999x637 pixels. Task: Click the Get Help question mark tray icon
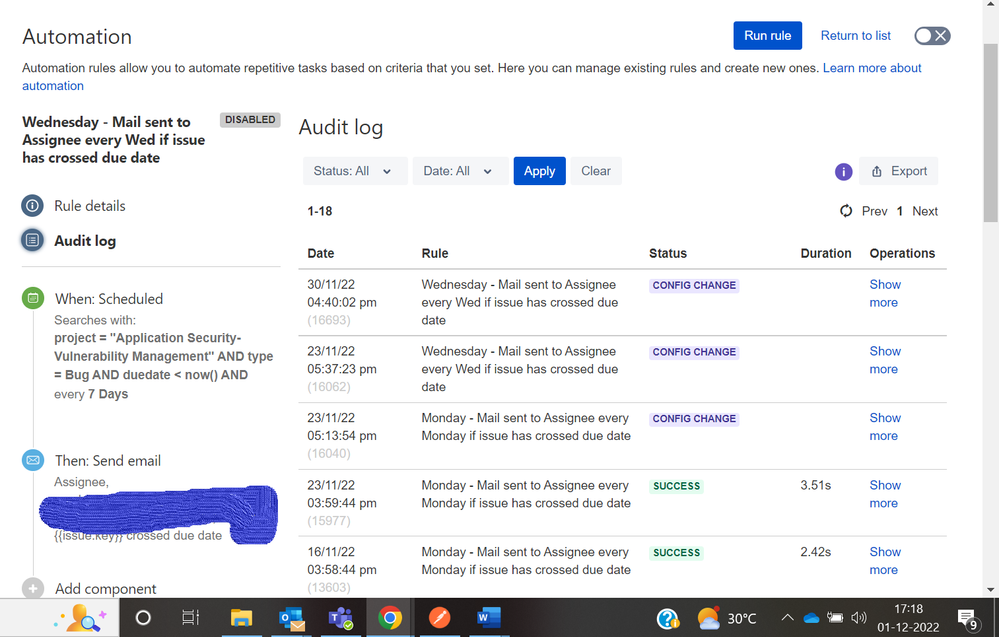[668, 618]
